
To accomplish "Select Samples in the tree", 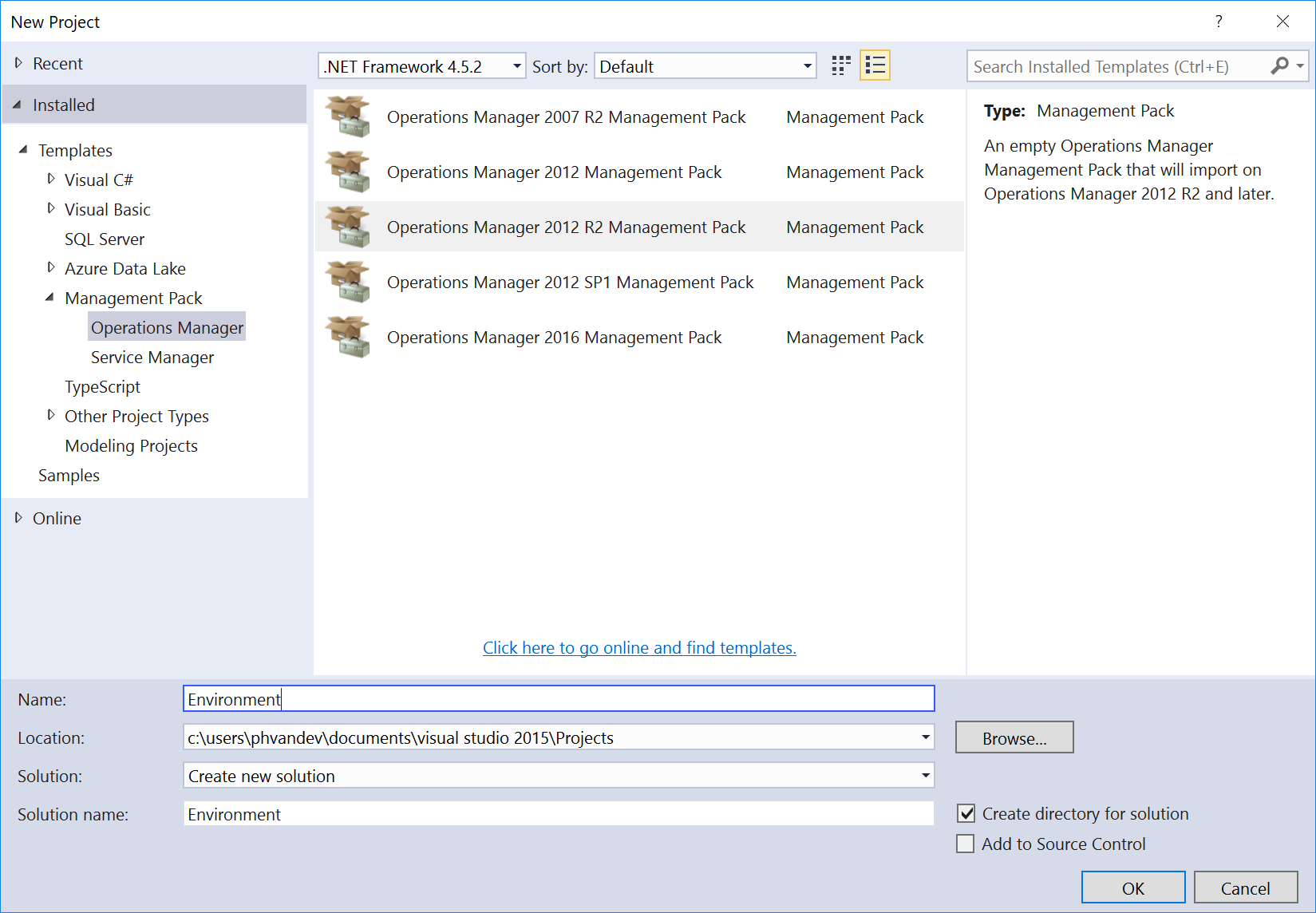I will click(69, 475).
